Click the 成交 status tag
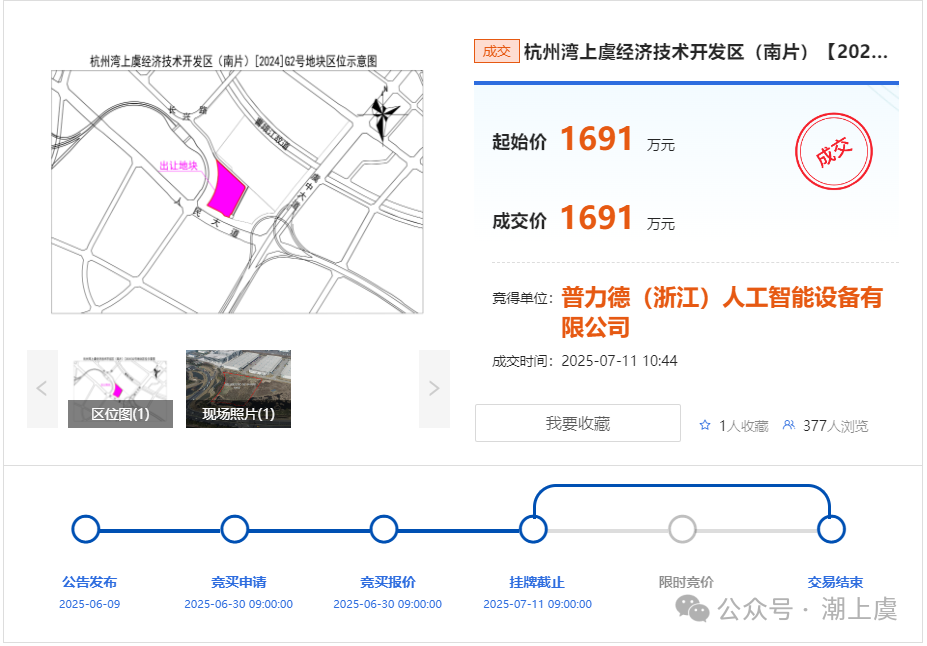 click(x=497, y=51)
